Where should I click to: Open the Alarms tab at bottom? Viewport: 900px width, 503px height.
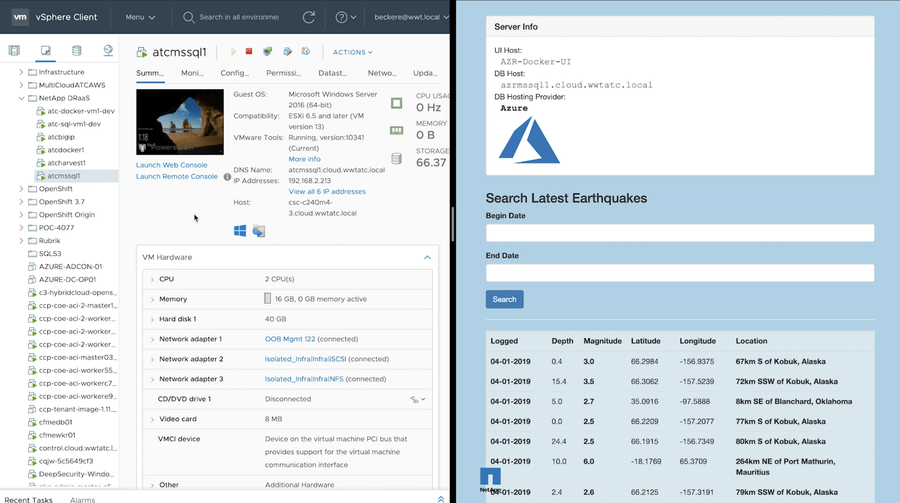pyautogui.click(x=83, y=500)
